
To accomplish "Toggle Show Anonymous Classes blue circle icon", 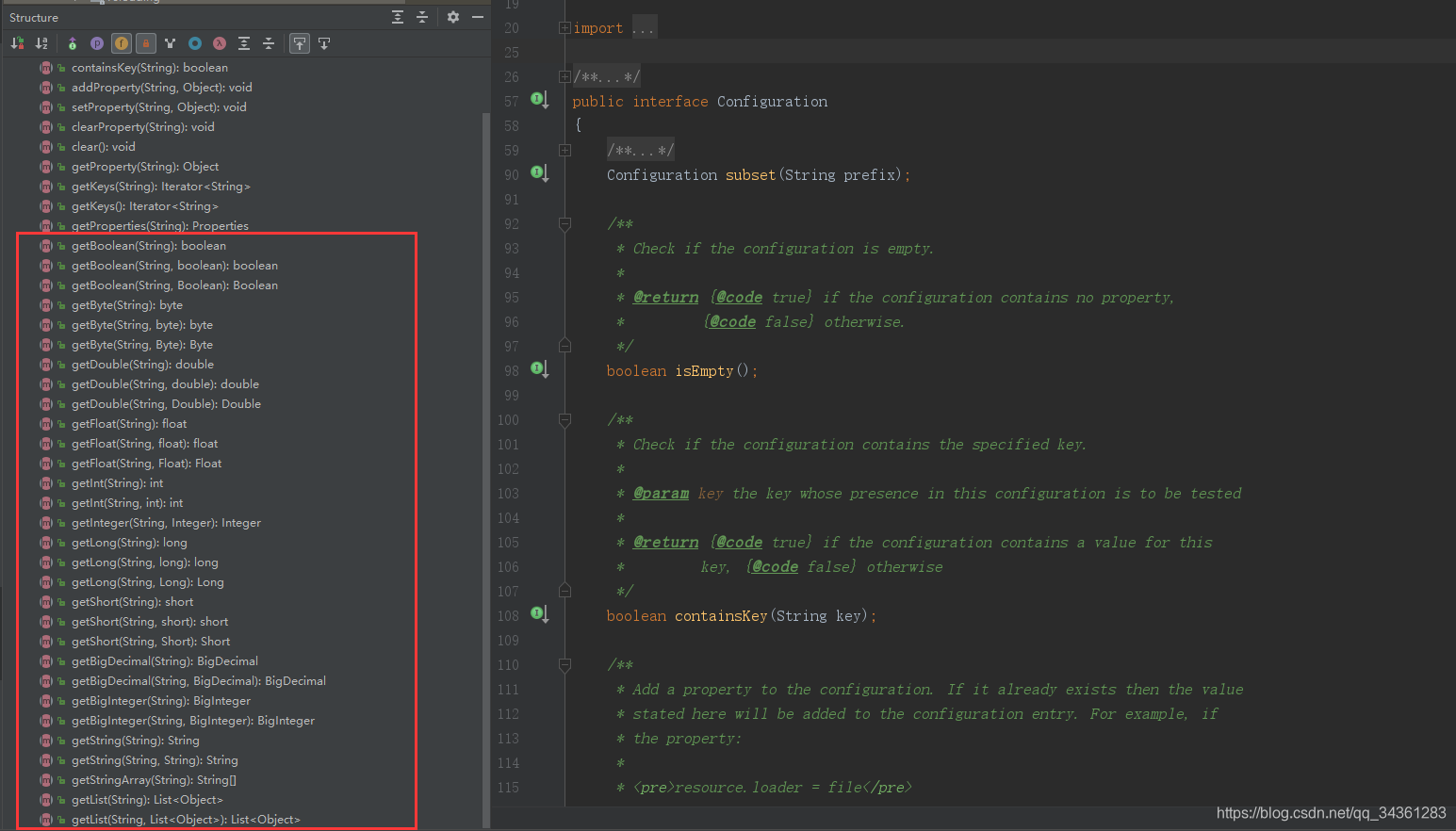I will pyautogui.click(x=195, y=43).
